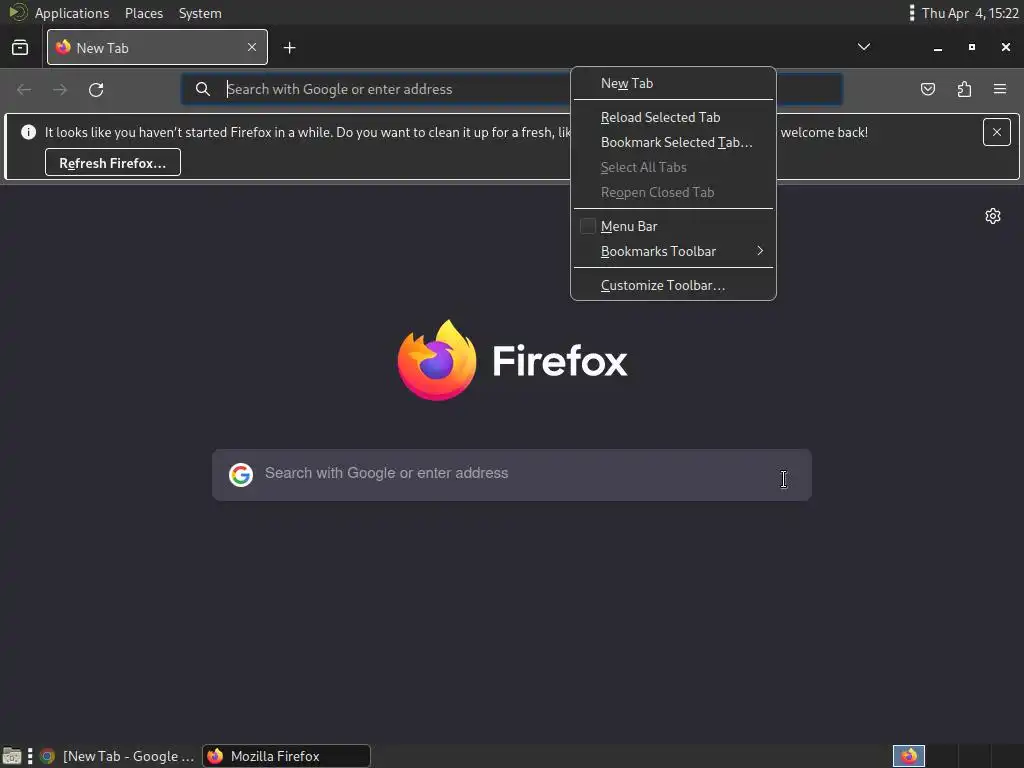Open a new tab with plus button
Screen dimensions: 1024x768
tap(289, 48)
